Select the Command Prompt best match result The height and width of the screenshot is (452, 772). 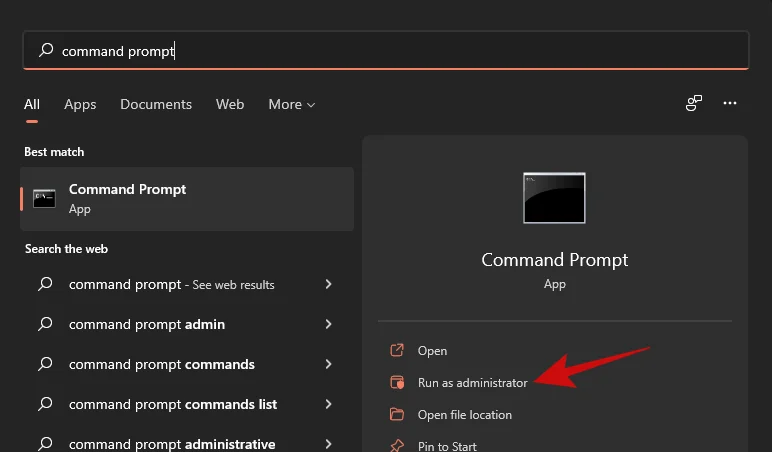point(187,199)
